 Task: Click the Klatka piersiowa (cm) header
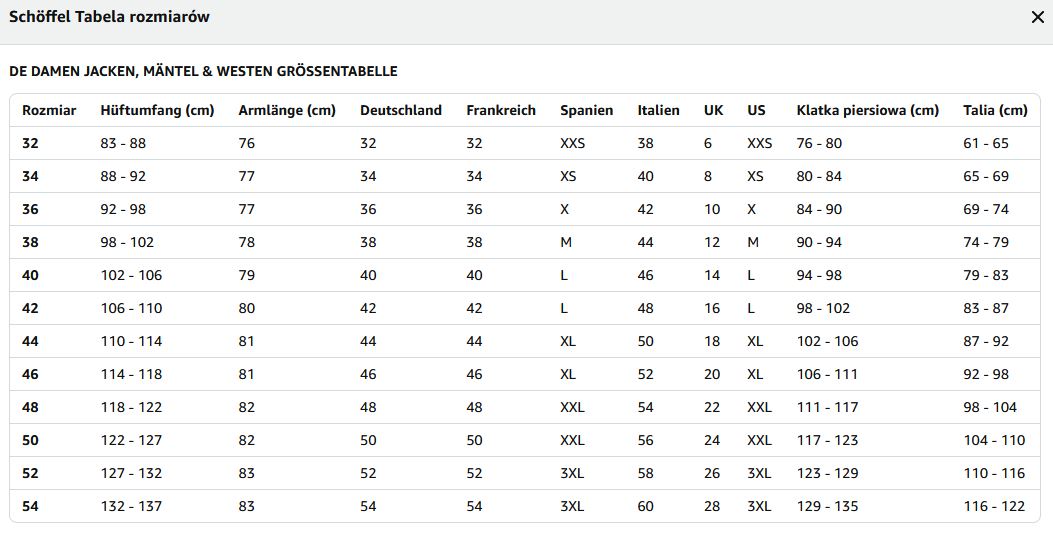pos(868,110)
